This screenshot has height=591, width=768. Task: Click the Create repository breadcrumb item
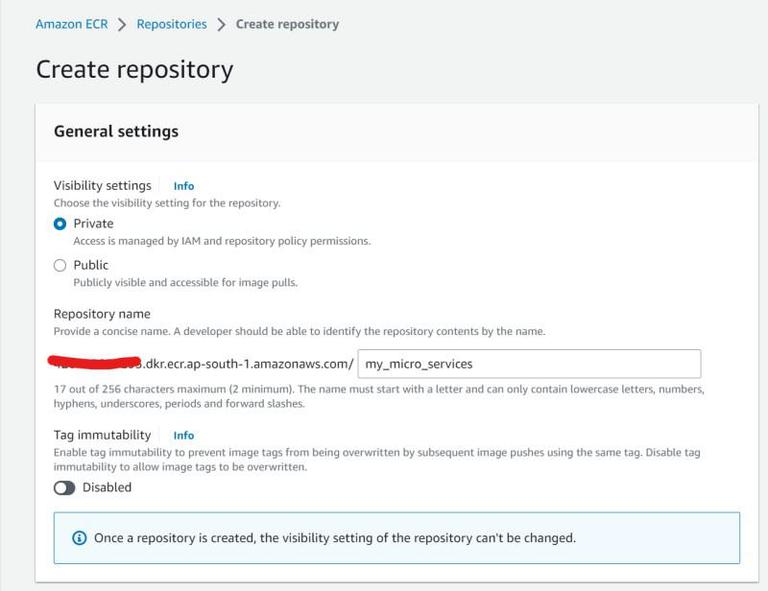287,24
